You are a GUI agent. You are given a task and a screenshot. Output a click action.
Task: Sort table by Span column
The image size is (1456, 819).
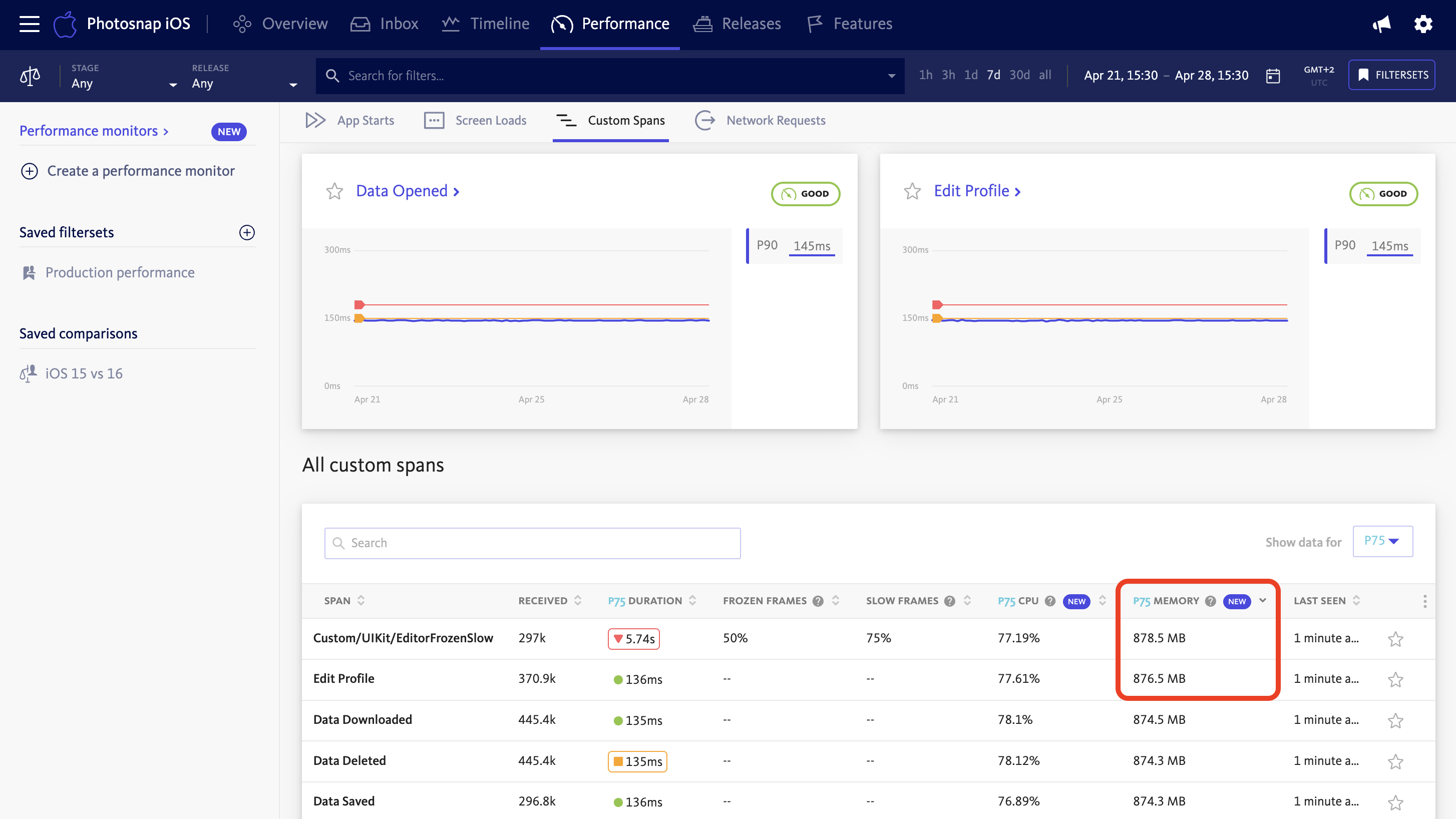(x=361, y=600)
